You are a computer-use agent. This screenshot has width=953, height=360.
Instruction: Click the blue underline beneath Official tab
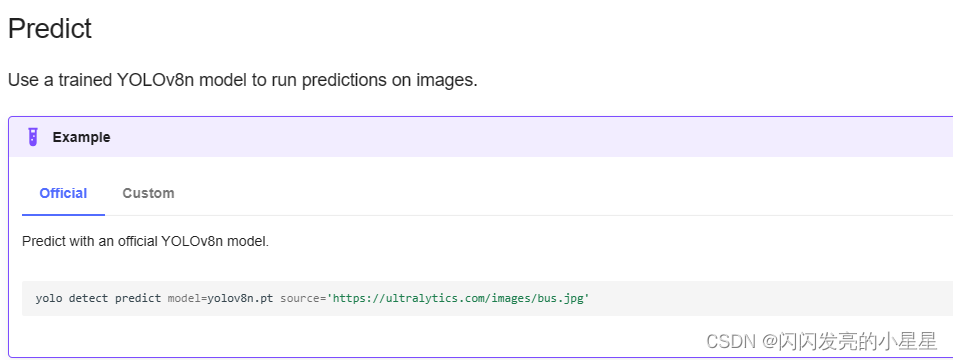click(x=63, y=215)
